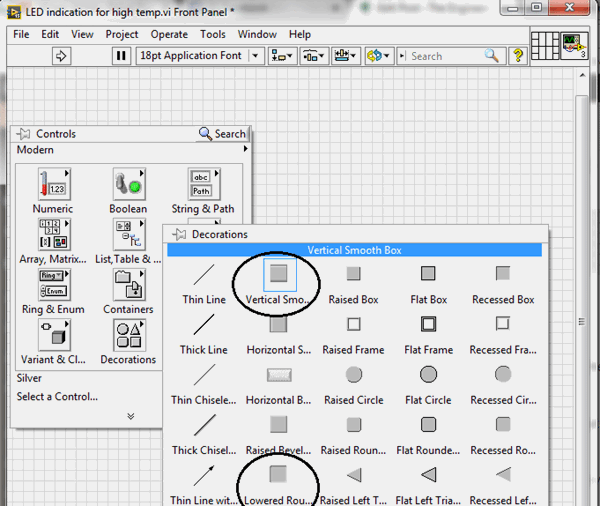Screen dimensions: 600x506
Task: Open the Align Objects dropdown
Action: pyautogui.click(x=282, y=56)
